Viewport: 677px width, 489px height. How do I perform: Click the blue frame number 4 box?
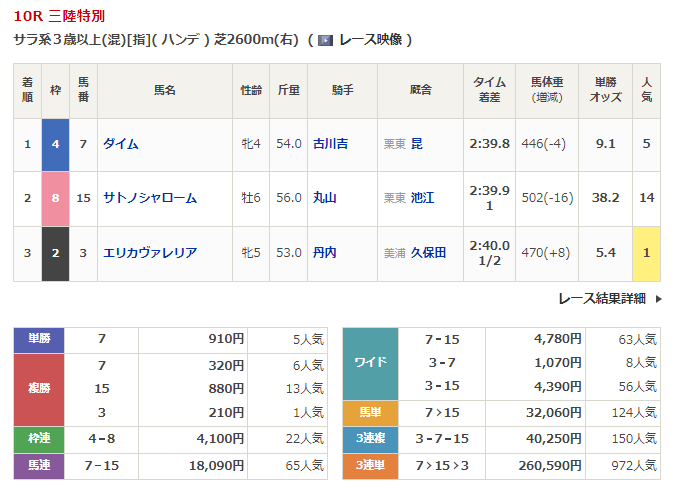click(x=55, y=144)
